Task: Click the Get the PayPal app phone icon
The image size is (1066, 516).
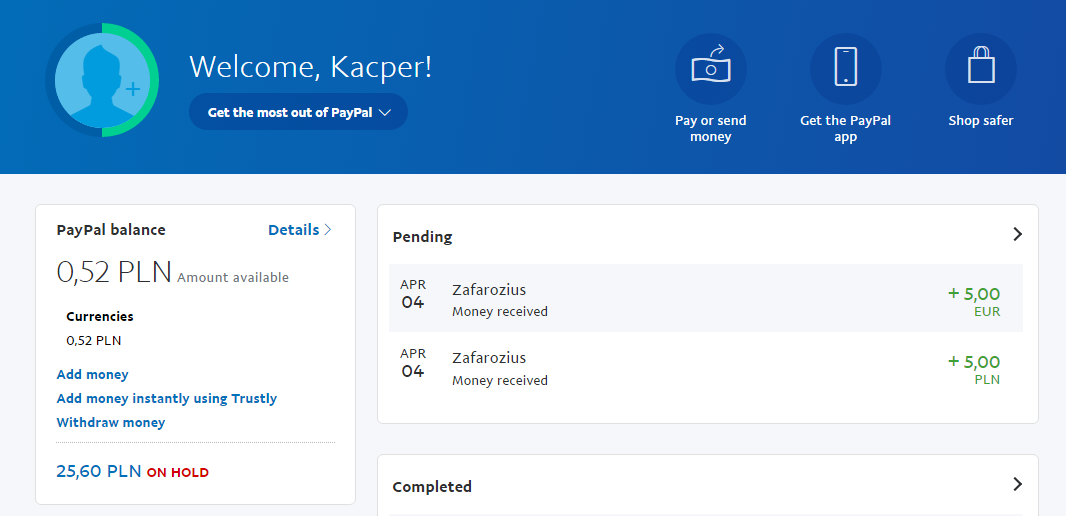Action: click(845, 69)
